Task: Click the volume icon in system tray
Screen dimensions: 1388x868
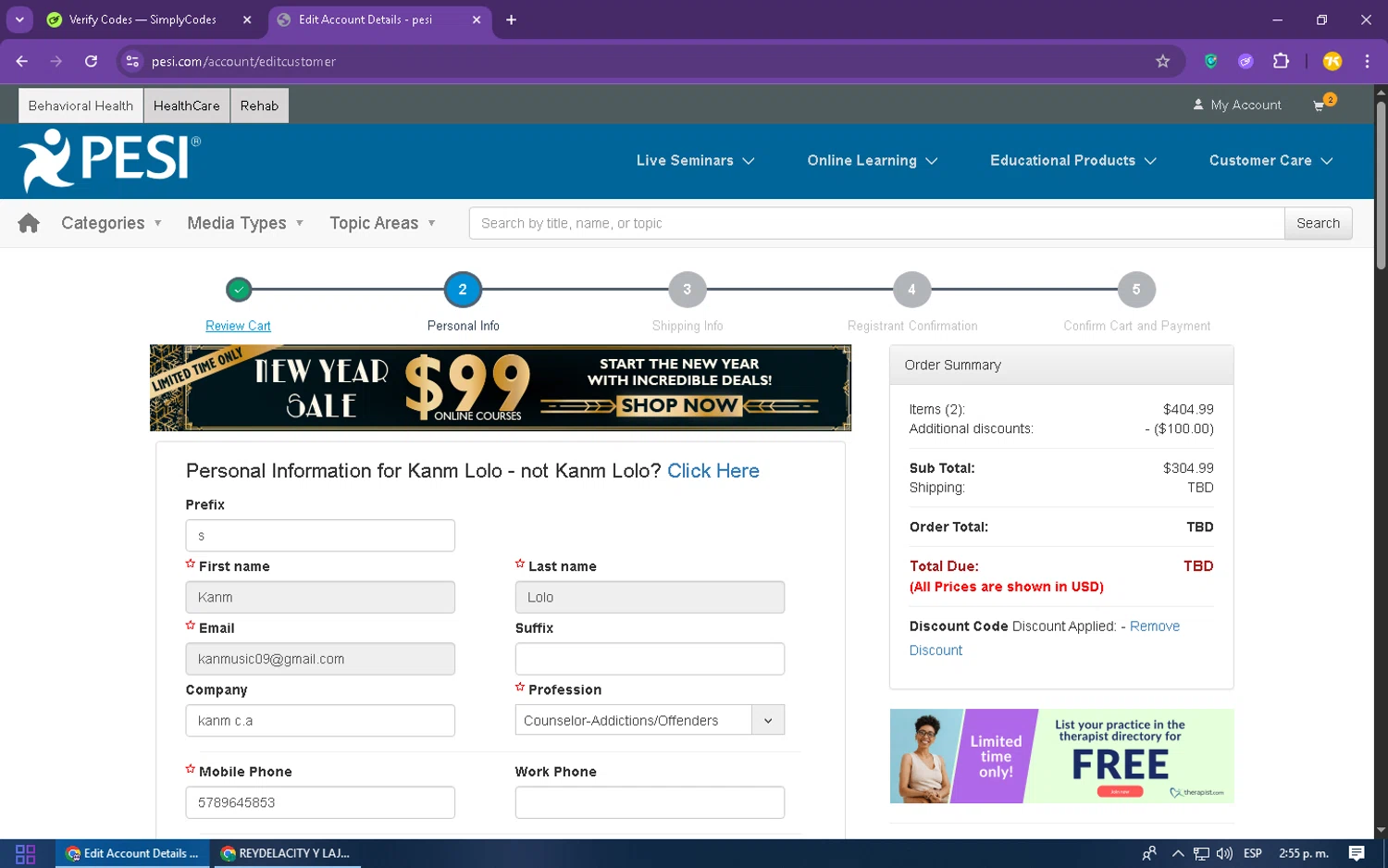Action: tap(1224, 853)
